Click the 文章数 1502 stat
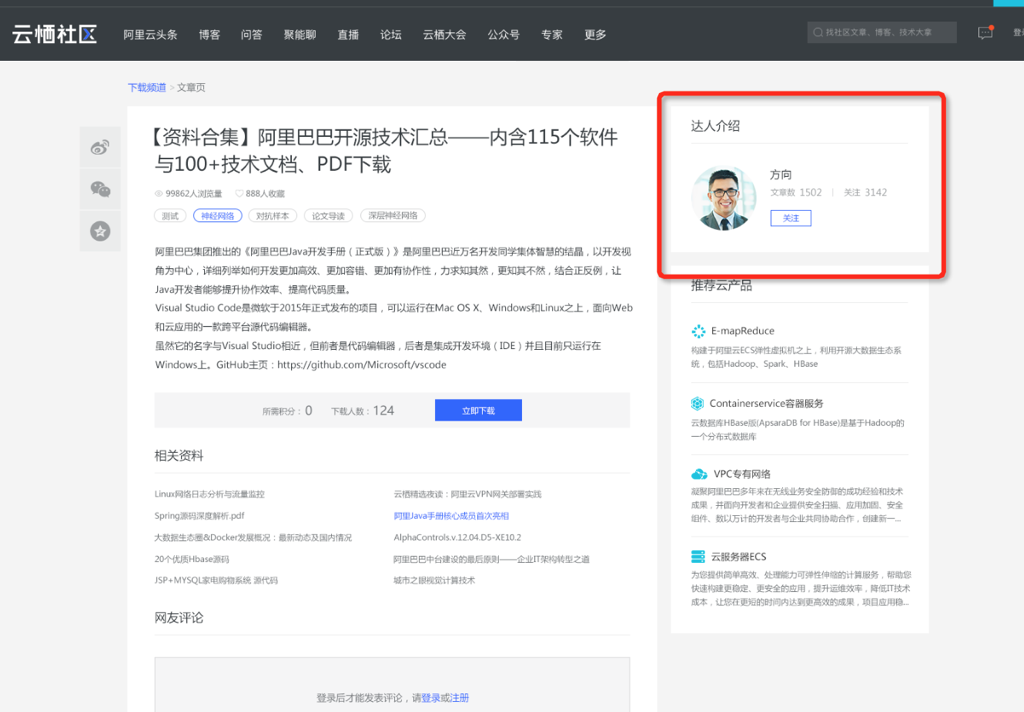Image resolution: width=1024 pixels, height=712 pixels. 796,193
